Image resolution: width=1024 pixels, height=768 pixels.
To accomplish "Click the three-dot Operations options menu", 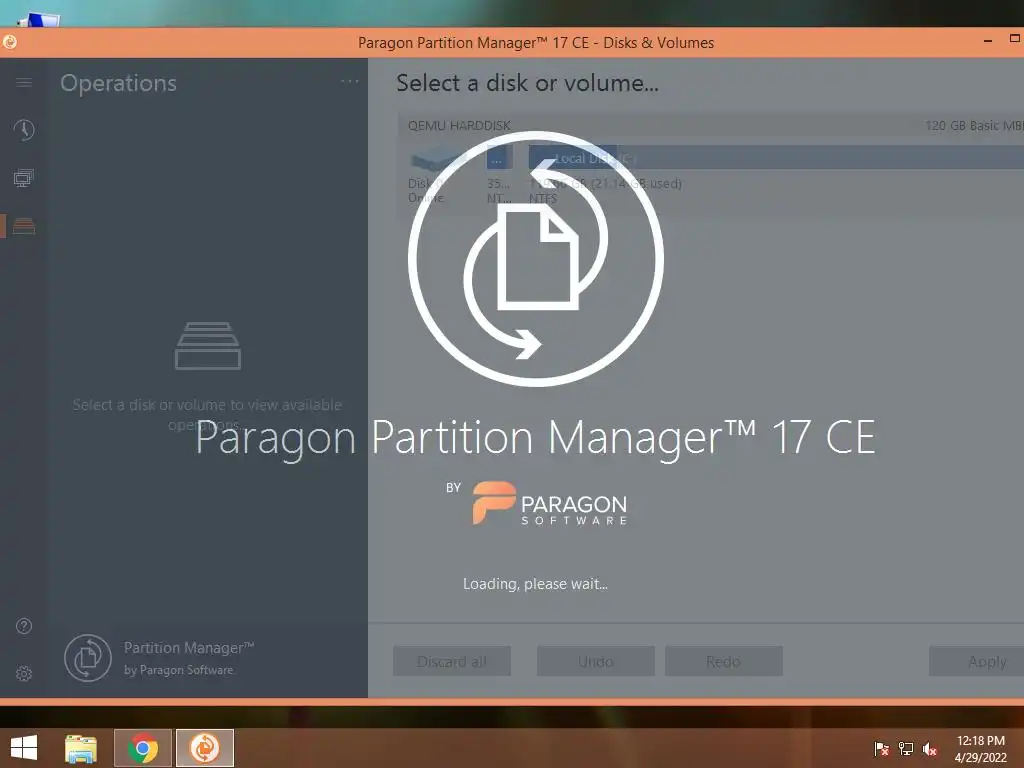I will 350,81.
